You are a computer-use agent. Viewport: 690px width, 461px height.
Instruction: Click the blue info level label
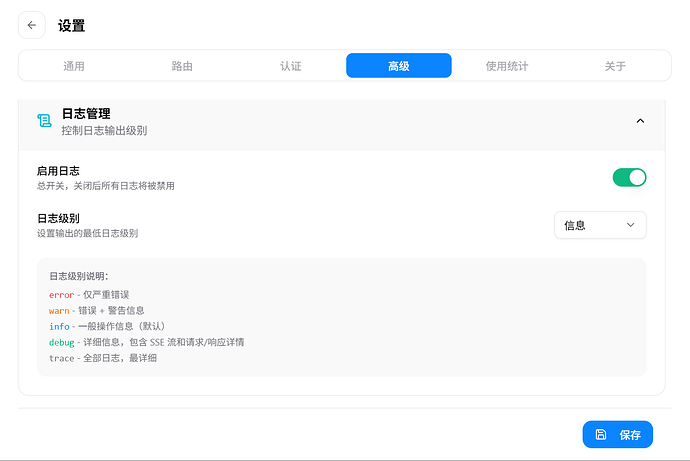(x=59, y=326)
